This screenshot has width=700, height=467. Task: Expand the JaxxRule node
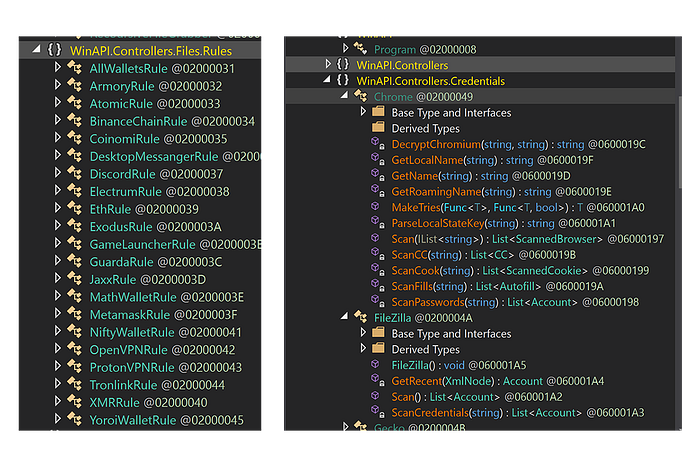pos(58,279)
